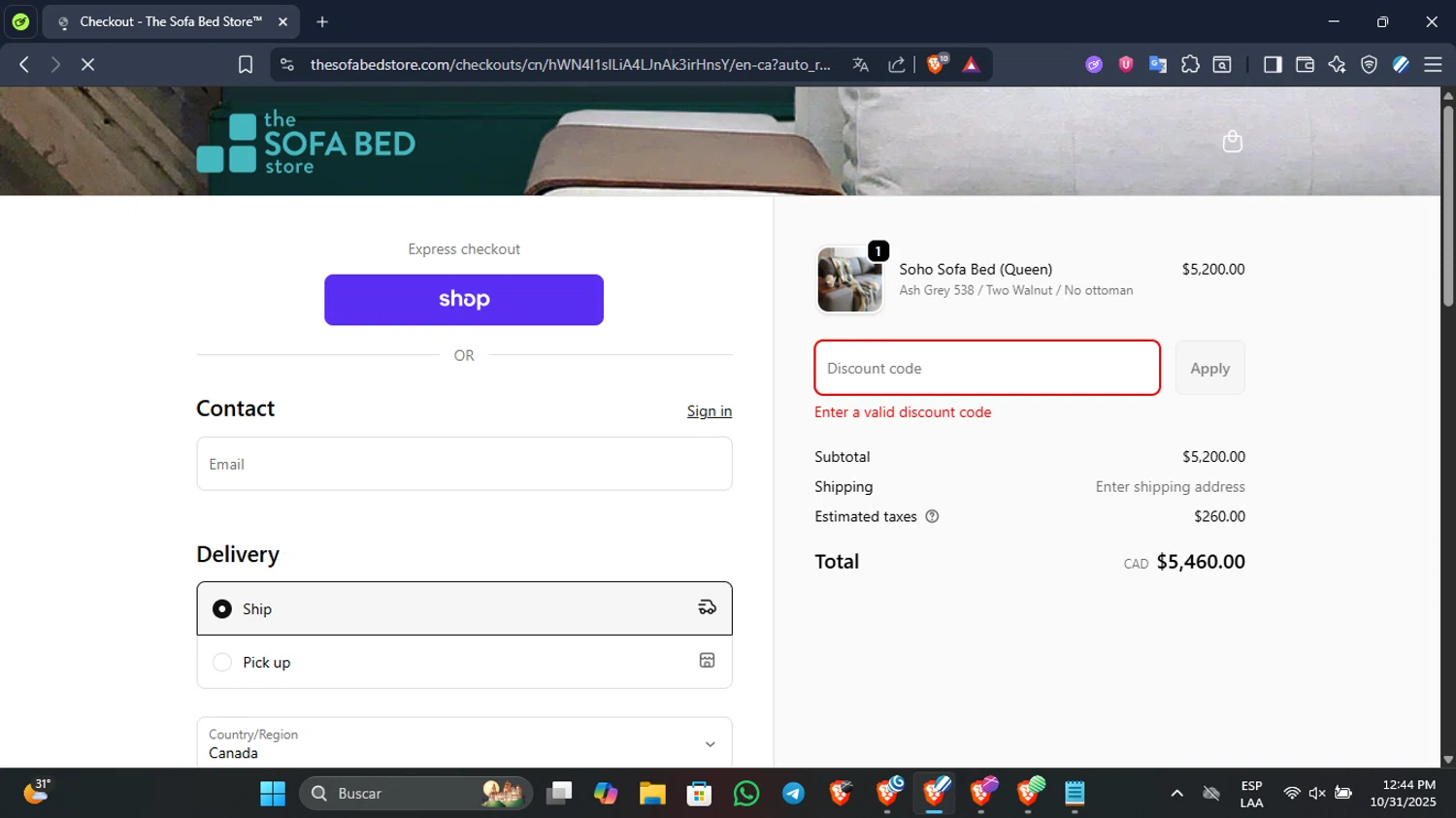Open WhatsApp from the taskbar

pos(746,793)
